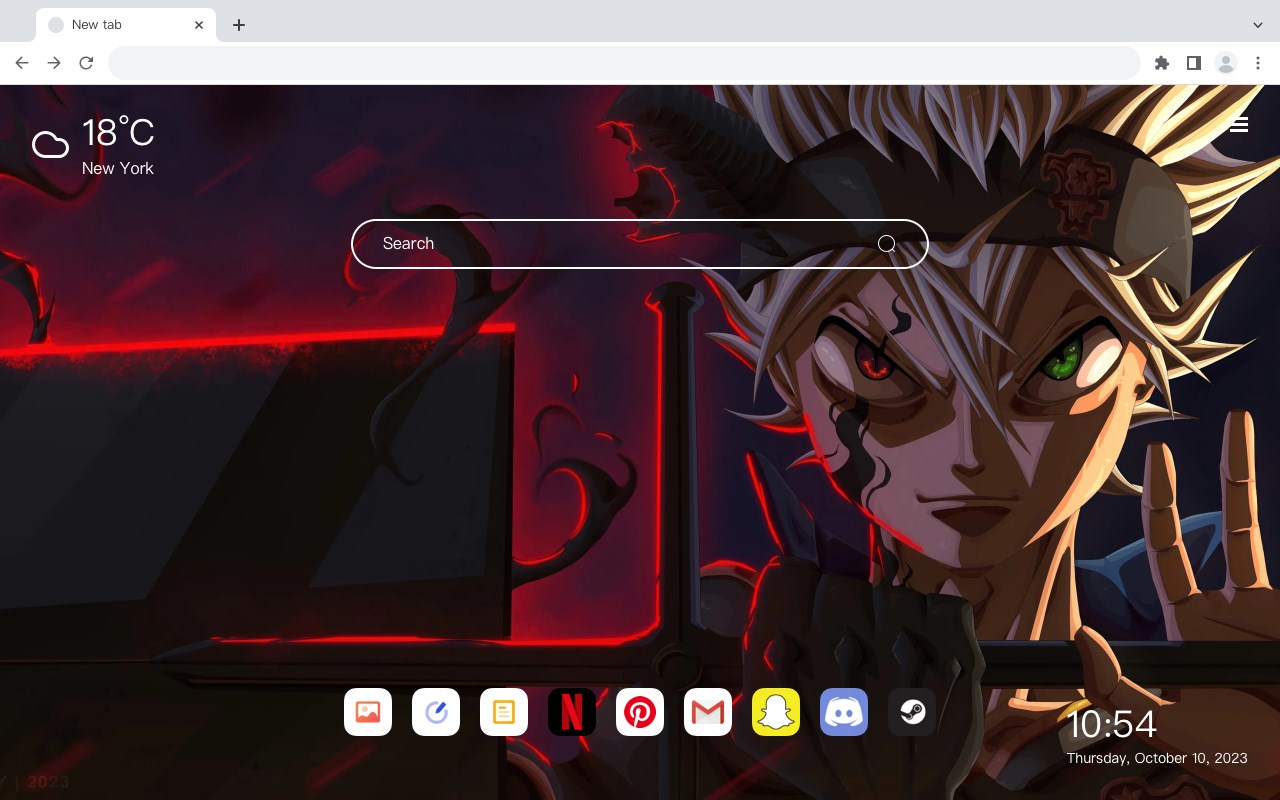The width and height of the screenshot is (1280, 800).
Task: Launch the Steam shortcut
Action: [x=912, y=712]
